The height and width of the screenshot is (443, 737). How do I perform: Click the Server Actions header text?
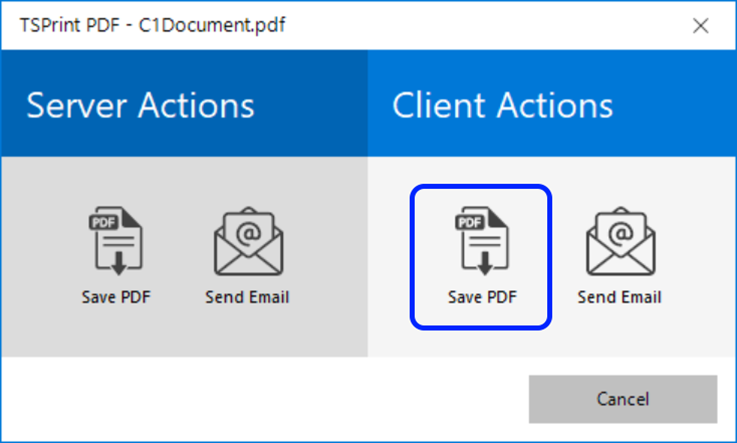tap(141, 105)
